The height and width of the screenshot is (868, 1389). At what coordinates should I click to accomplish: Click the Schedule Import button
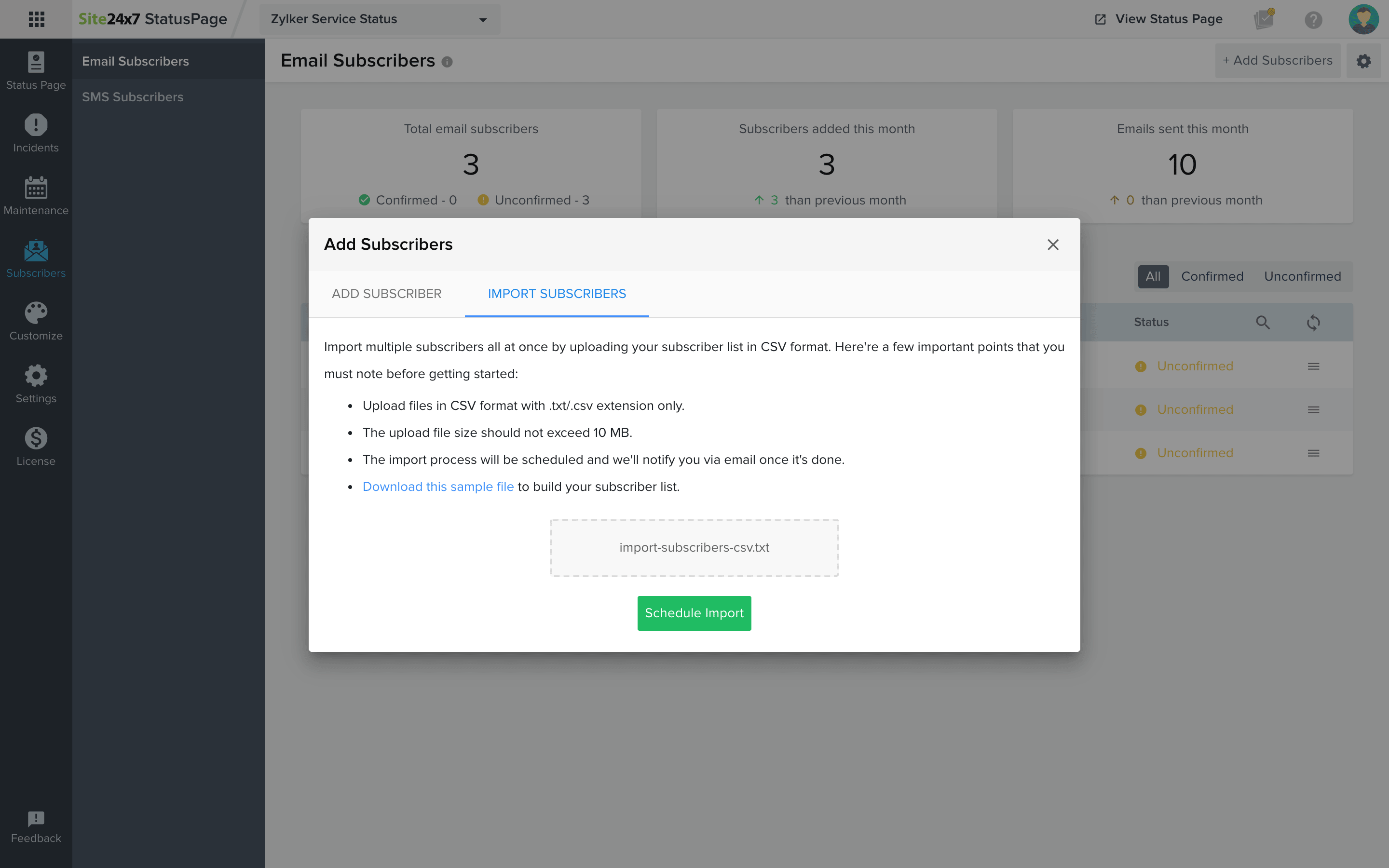pos(694,612)
